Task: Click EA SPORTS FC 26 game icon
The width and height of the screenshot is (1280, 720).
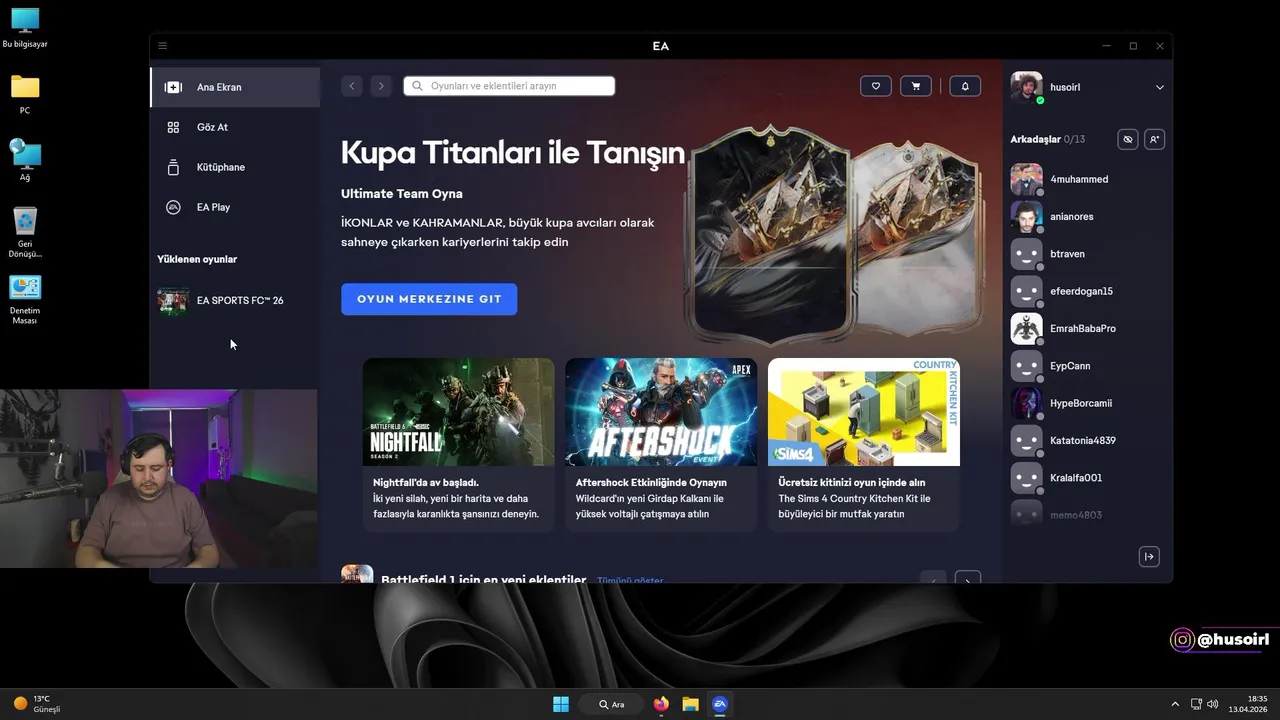Action: click(x=173, y=300)
